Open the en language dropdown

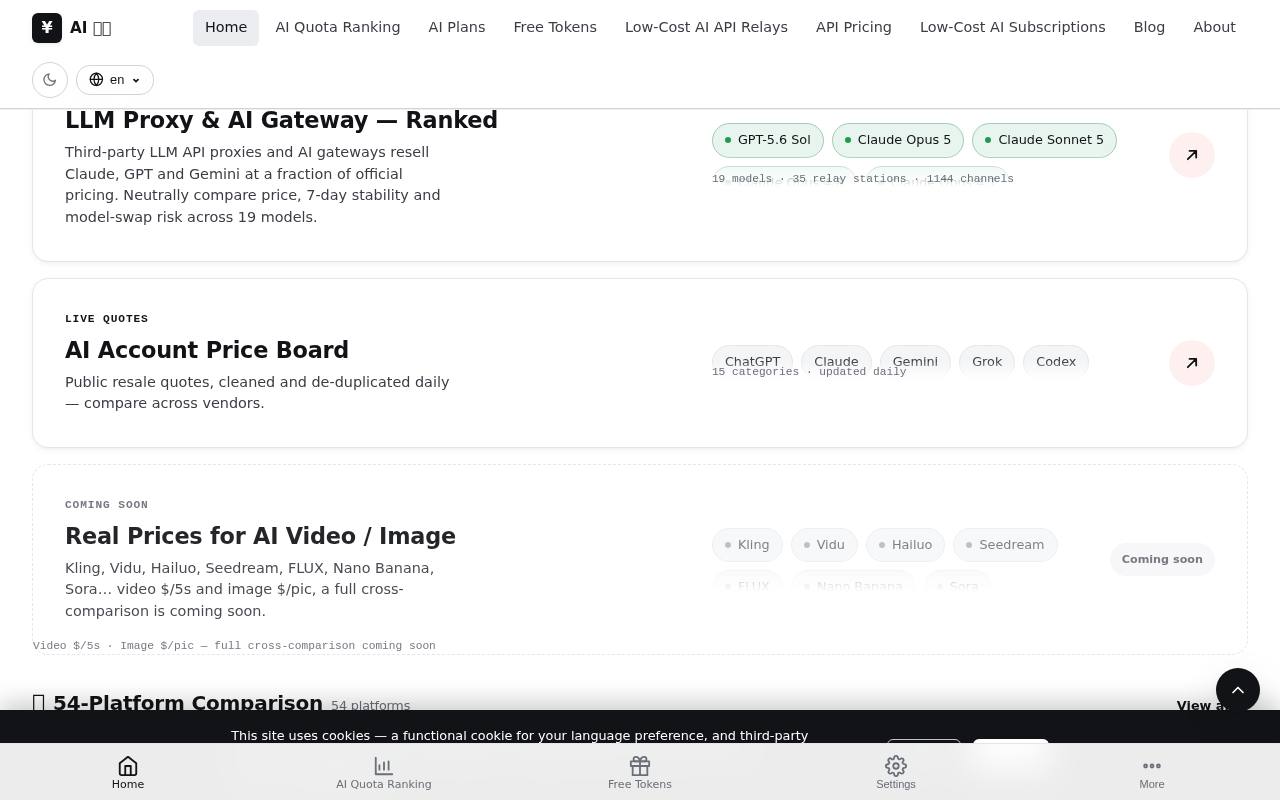coord(115,80)
